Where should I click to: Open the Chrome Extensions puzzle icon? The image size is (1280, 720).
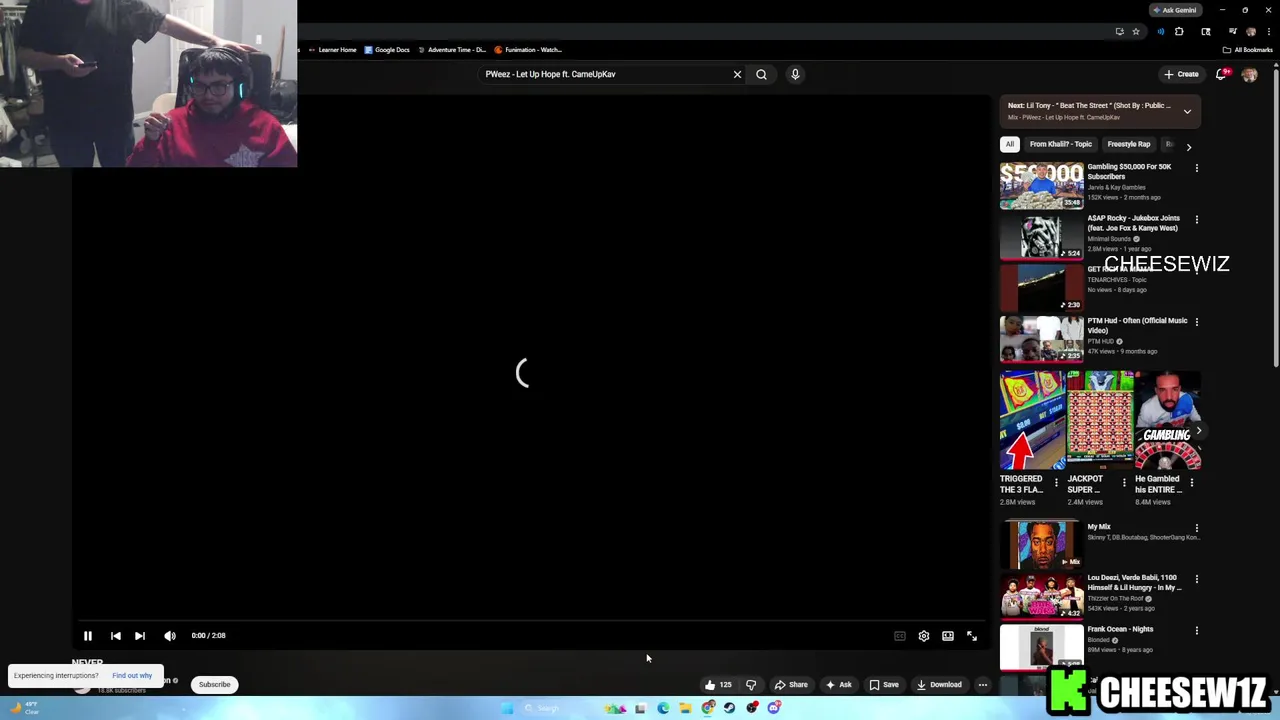click(x=1179, y=32)
